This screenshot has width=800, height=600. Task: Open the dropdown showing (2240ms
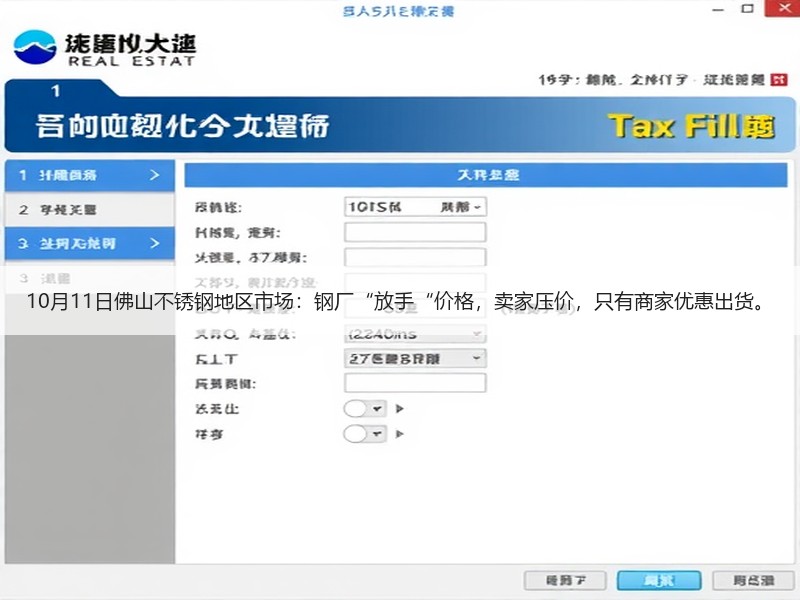coord(415,334)
